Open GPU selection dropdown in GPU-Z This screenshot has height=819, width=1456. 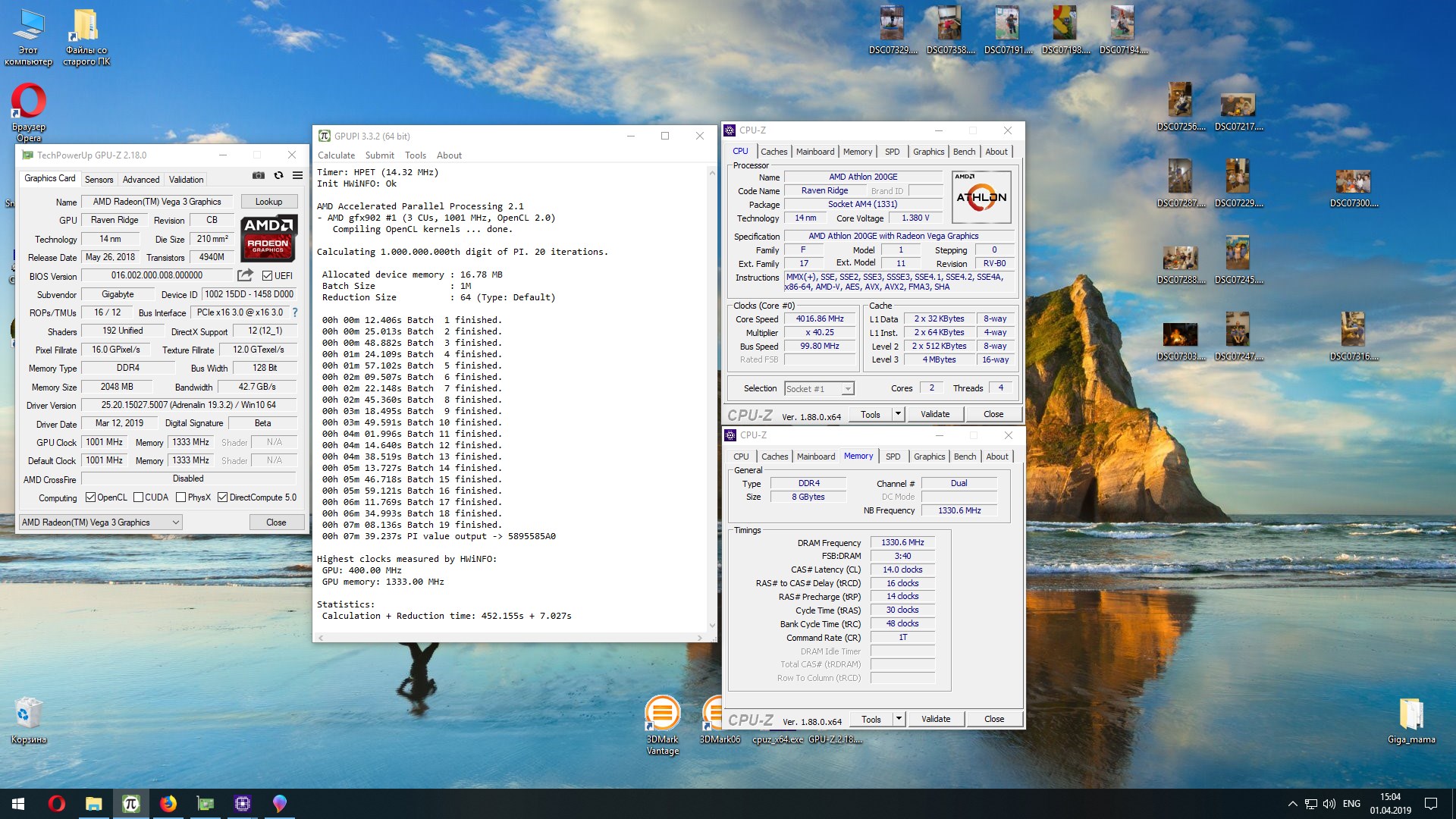101,522
